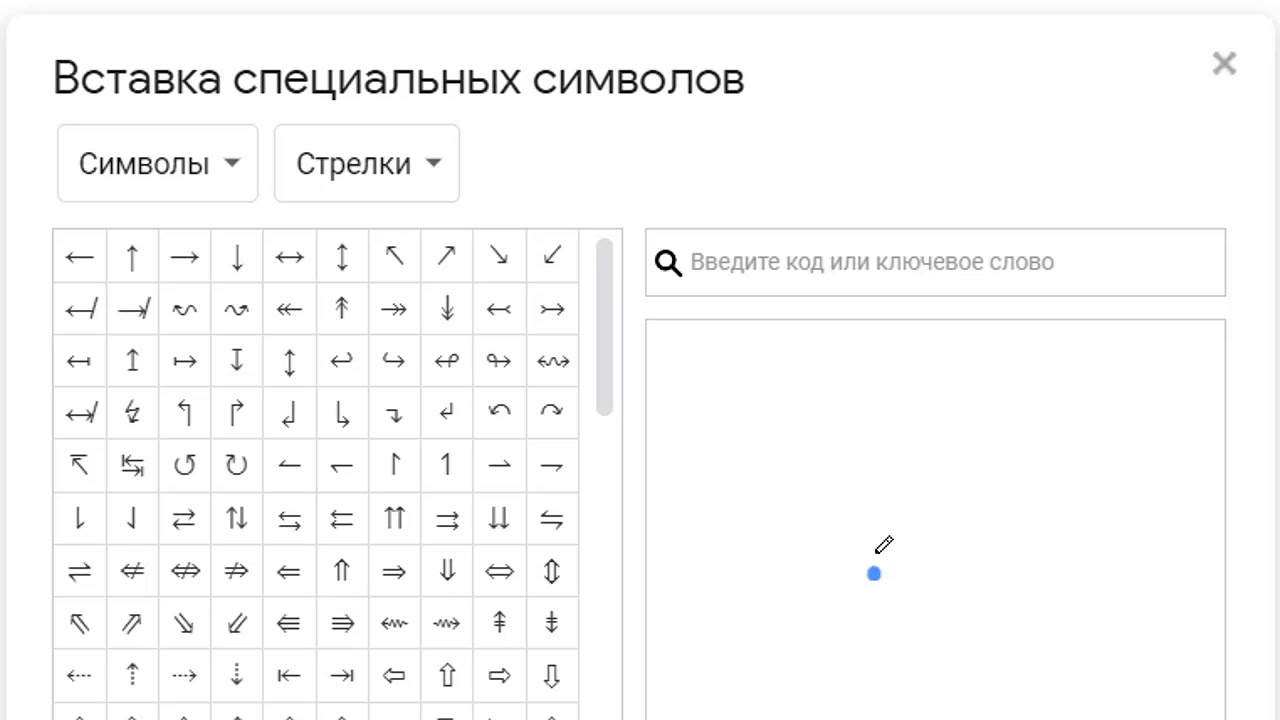This screenshot has height=720, width=1280.
Task: Insert the plain rightwards arrow symbol
Action: coord(184,257)
